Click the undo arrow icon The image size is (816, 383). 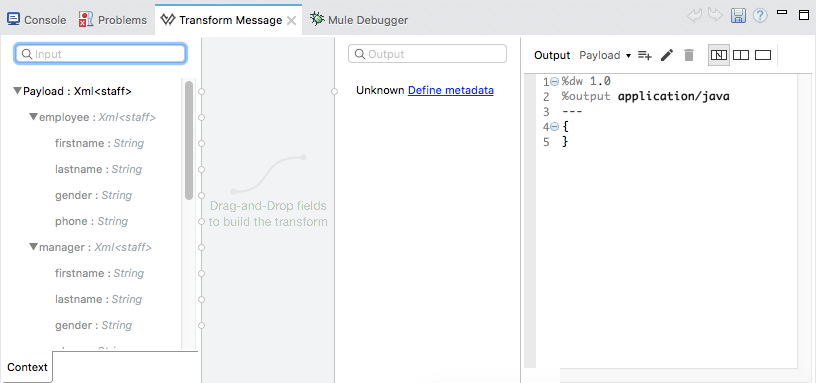694,16
